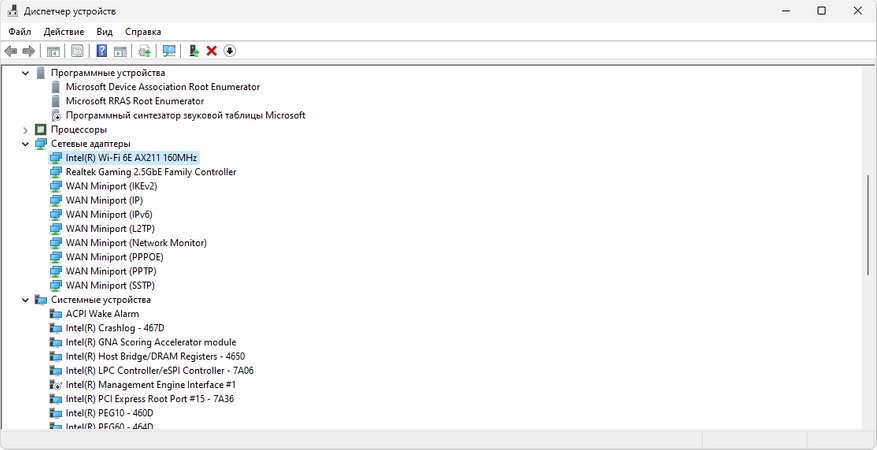The image size is (877, 450).
Task: Open the Файл menu
Action: coord(20,32)
